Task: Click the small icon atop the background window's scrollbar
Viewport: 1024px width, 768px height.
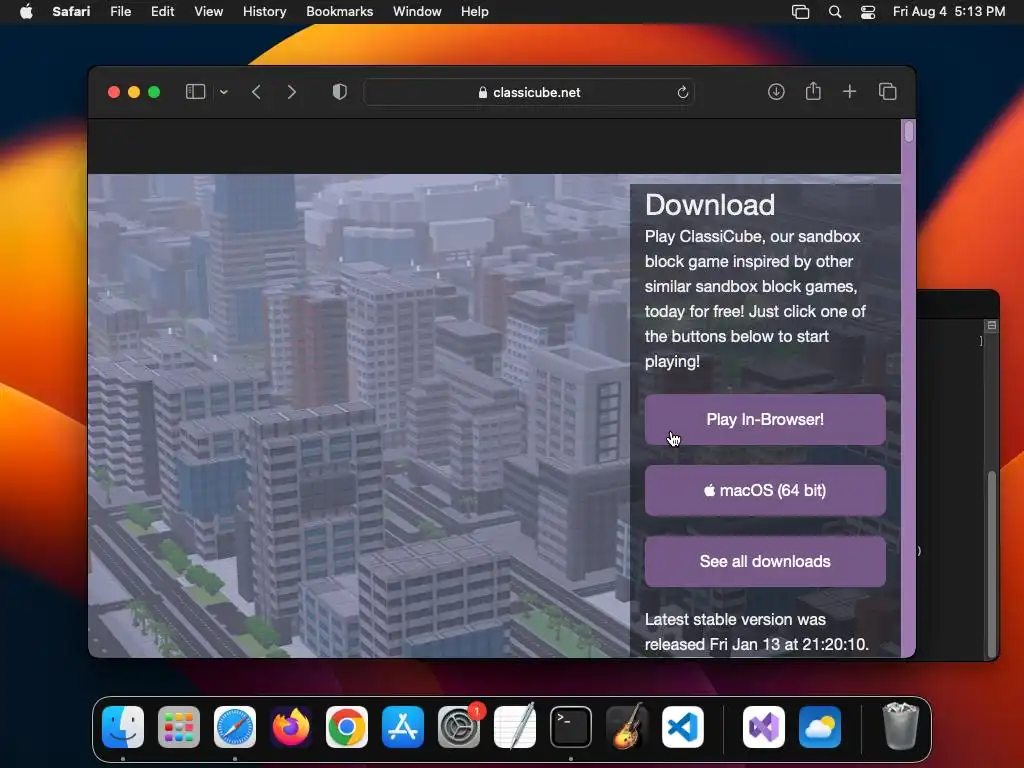Action: (992, 325)
